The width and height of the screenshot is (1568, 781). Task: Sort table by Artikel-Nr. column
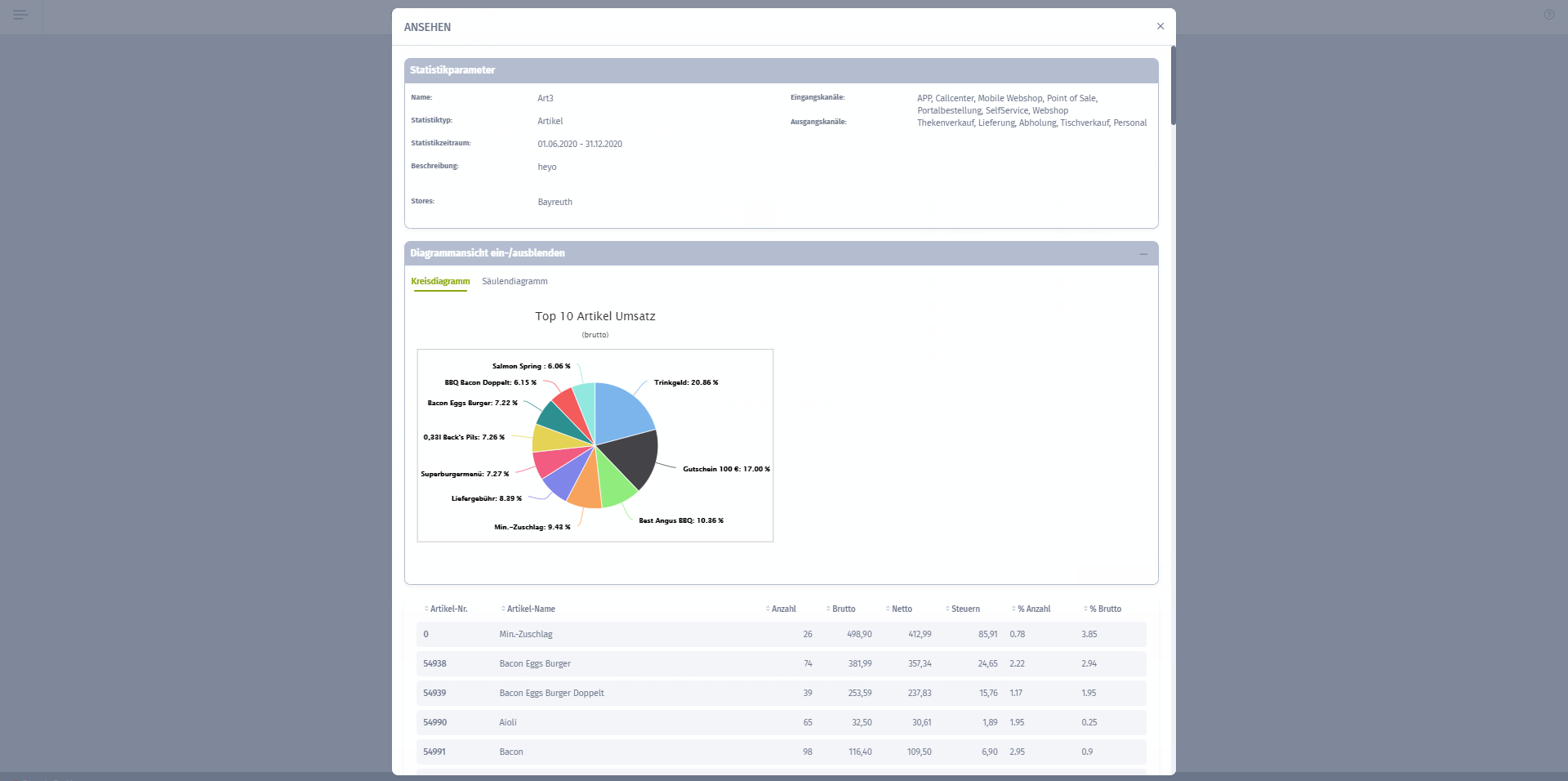pyautogui.click(x=446, y=609)
